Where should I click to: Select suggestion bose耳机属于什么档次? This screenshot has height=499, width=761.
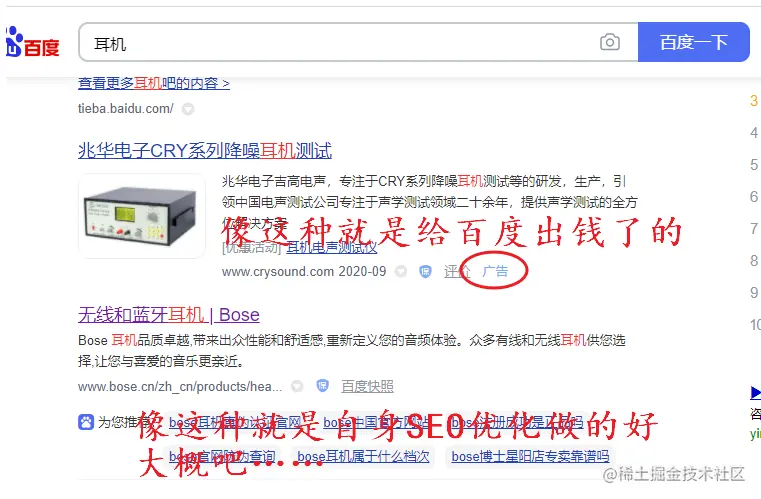(x=363, y=457)
